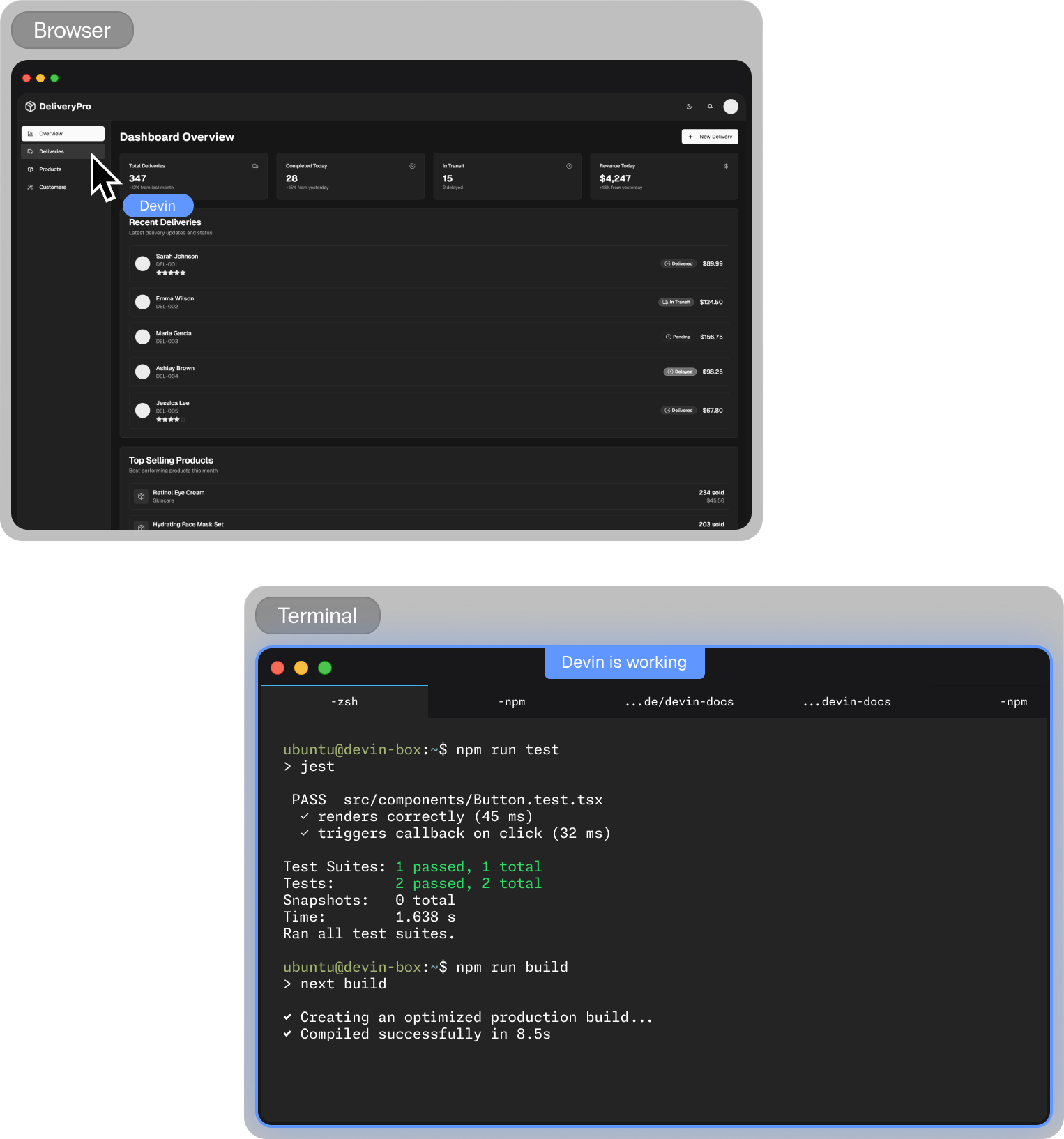Click Sarah Johnson's five-star rating

tap(171, 273)
